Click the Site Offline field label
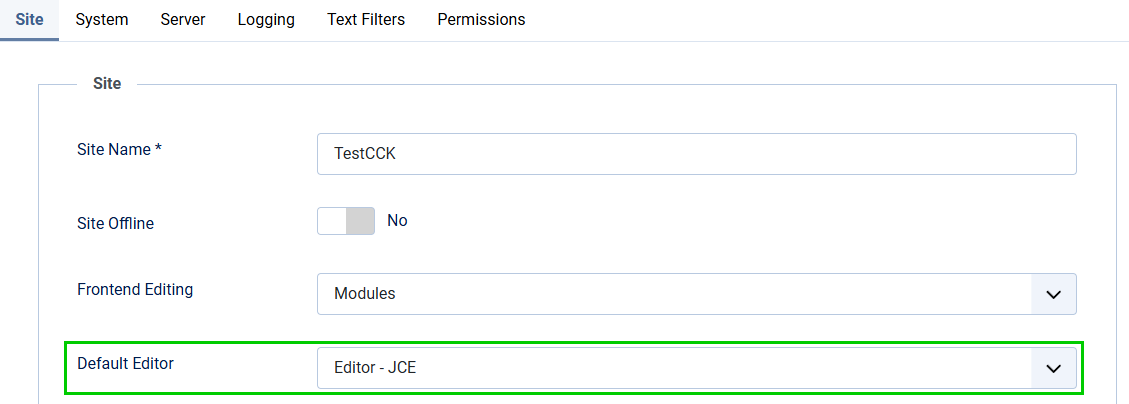This screenshot has width=1129, height=404. click(x=115, y=224)
